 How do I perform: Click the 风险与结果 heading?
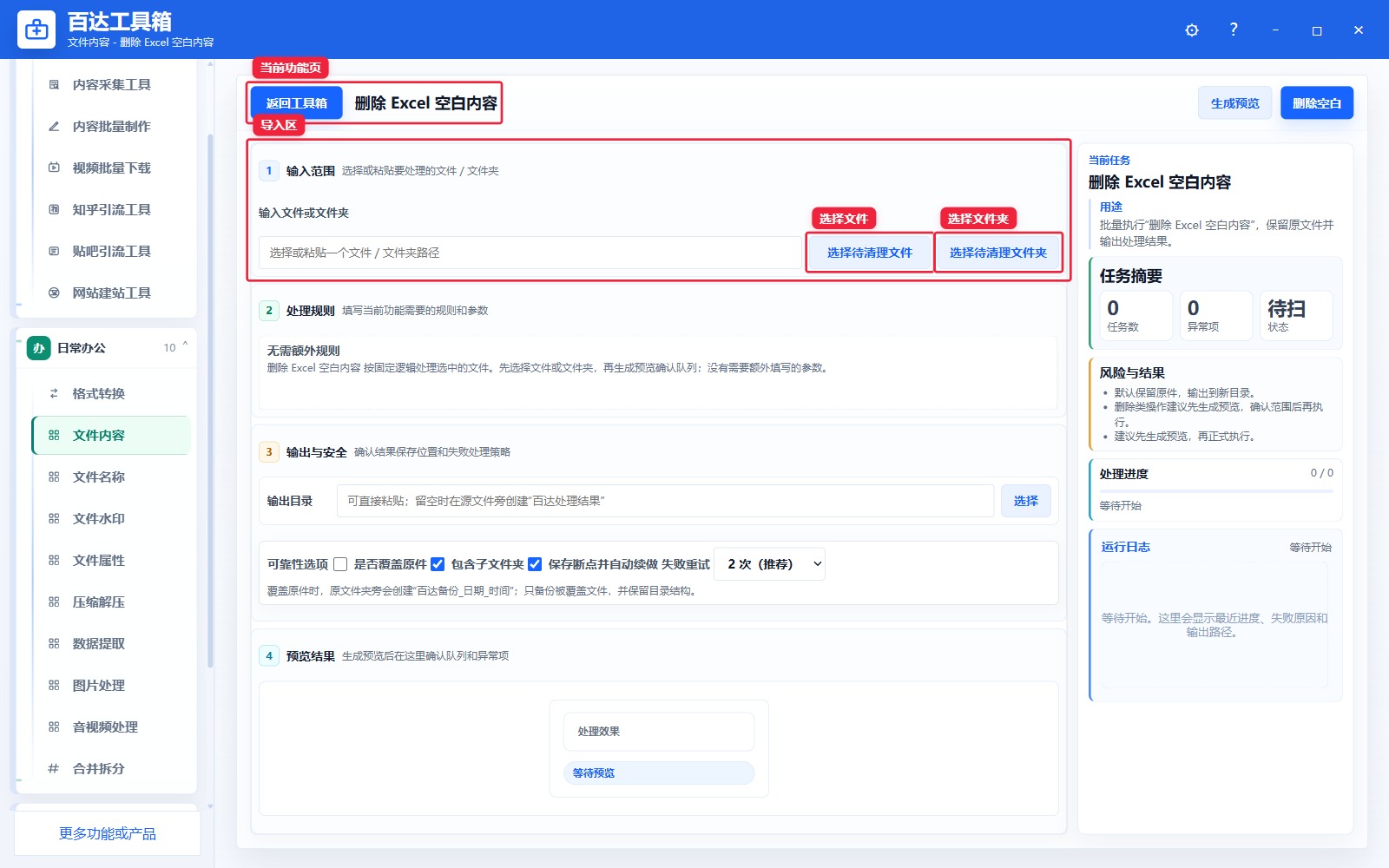click(x=1132, y=373)
